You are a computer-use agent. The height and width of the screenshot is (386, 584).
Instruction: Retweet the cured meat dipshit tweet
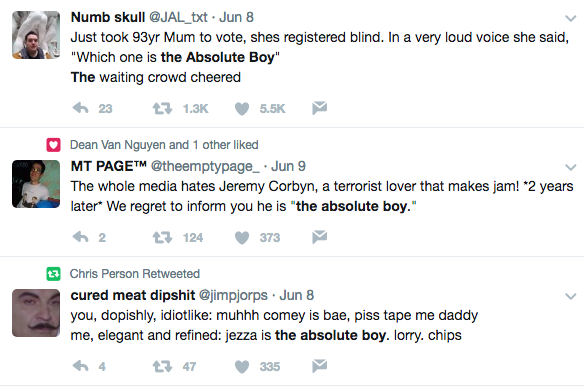162,366
